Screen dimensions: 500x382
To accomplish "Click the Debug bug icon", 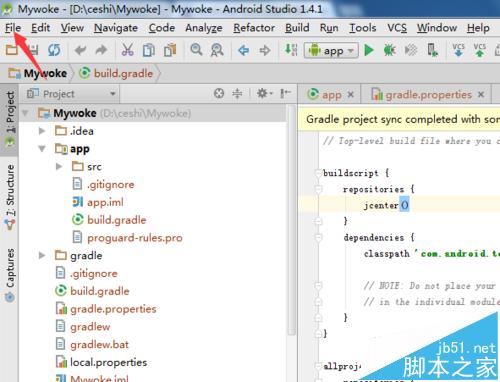I will point(389,50).
